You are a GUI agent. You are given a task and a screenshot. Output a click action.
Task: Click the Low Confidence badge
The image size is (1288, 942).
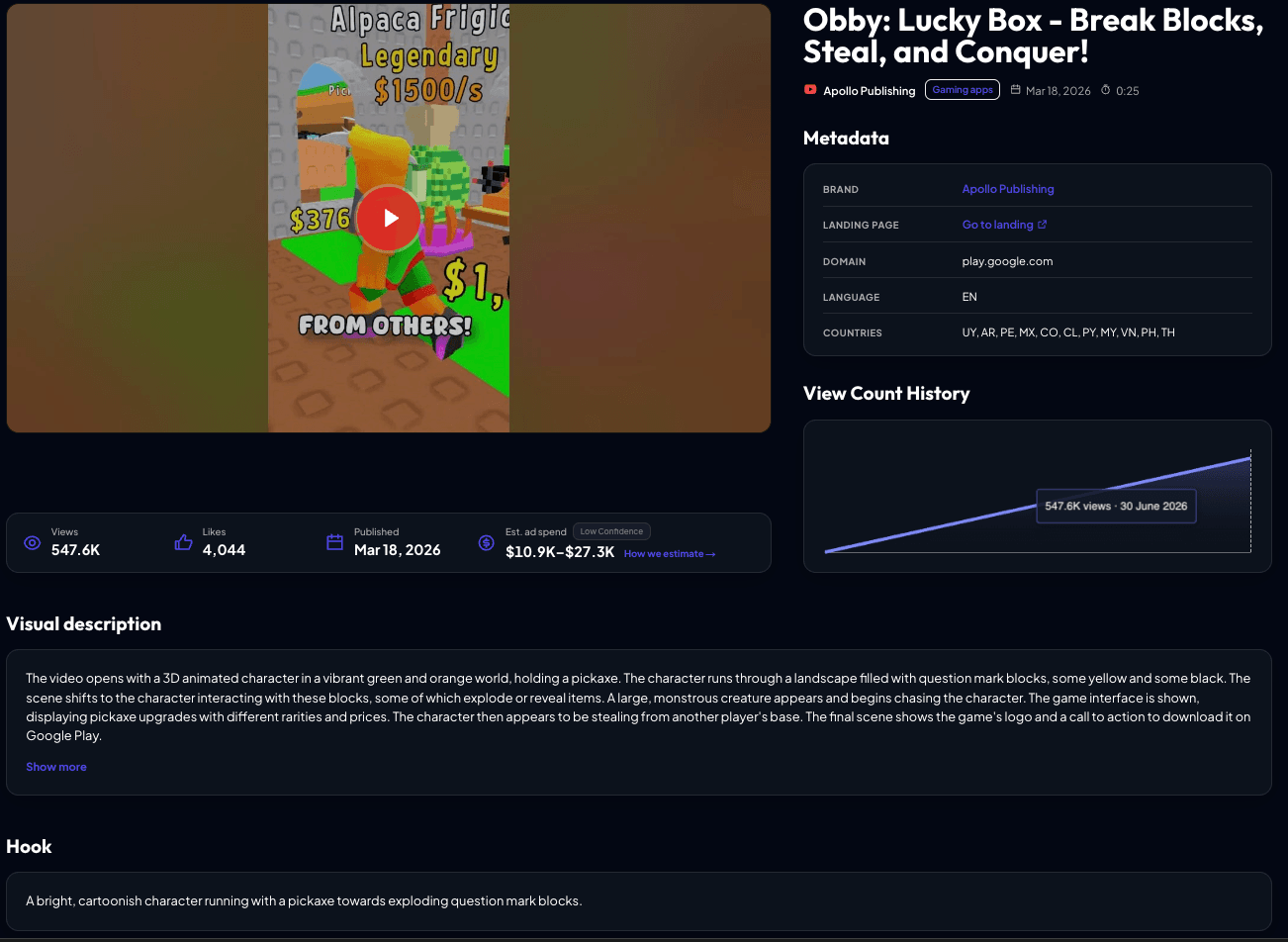point(611,531)
